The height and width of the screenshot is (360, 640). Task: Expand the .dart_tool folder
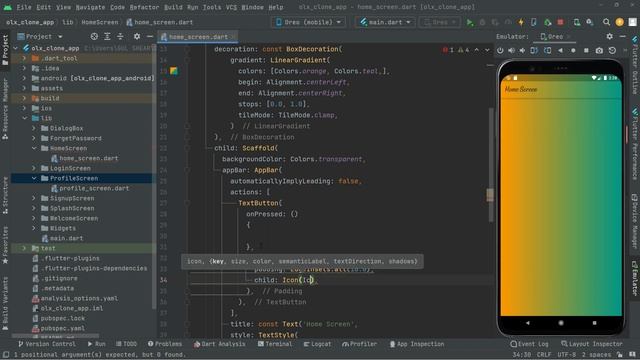point(24,58)
